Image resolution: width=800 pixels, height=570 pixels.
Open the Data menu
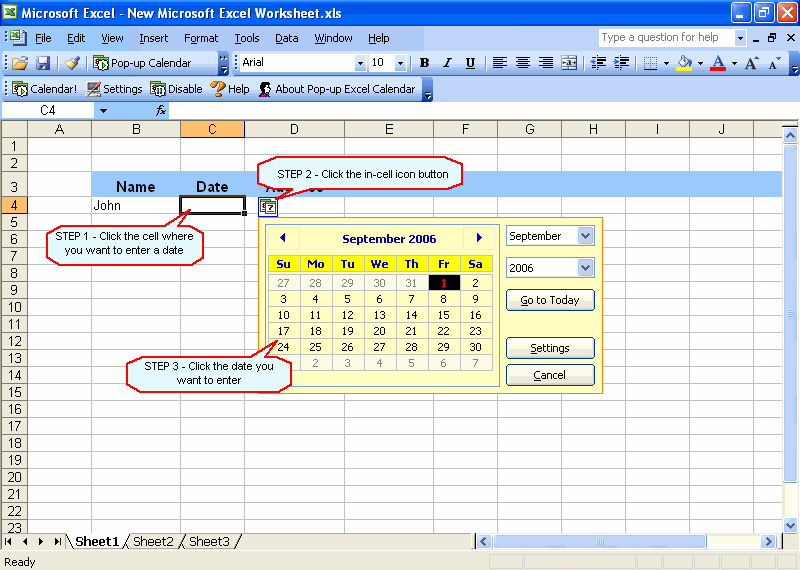pos(287,38)
